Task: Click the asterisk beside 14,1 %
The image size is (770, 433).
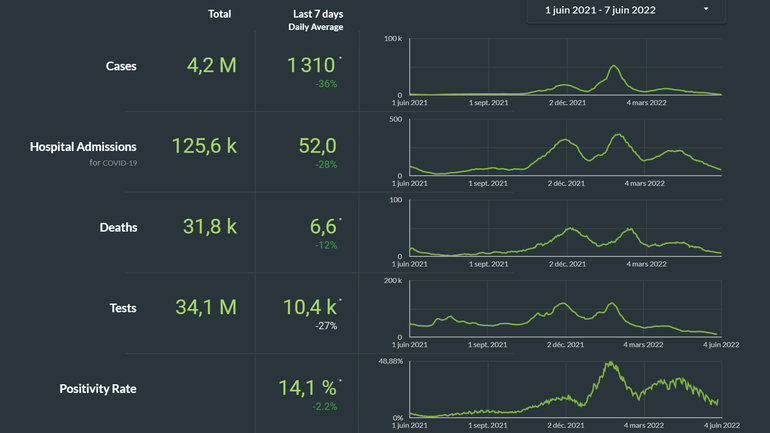Action: point(341,382)
